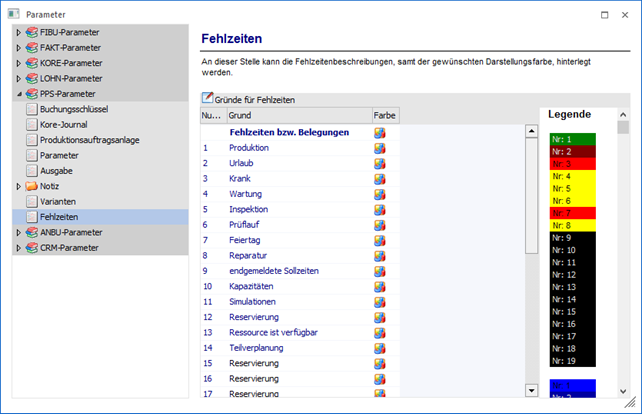
Task: Click the legend panel's scroll down arrow
Action: pos(623,391)
